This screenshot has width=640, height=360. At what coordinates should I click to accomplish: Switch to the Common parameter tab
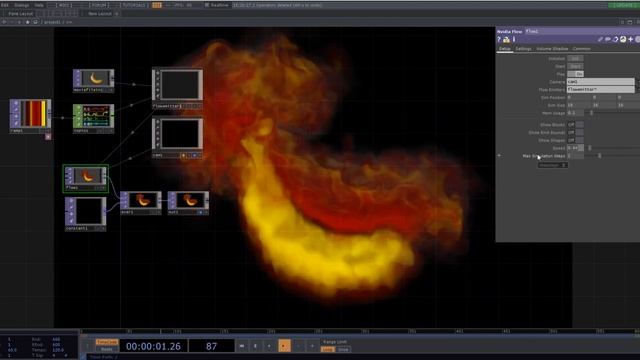582,49
